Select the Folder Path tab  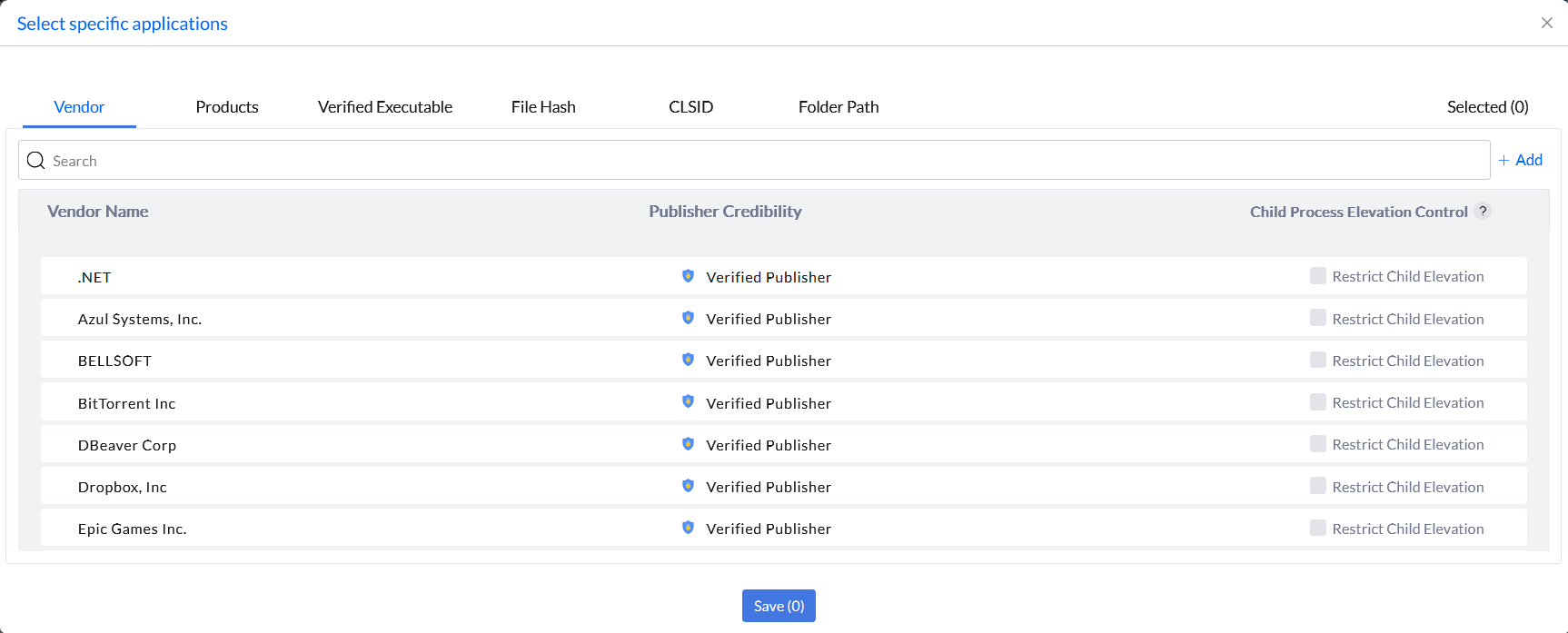click(839, 107)
